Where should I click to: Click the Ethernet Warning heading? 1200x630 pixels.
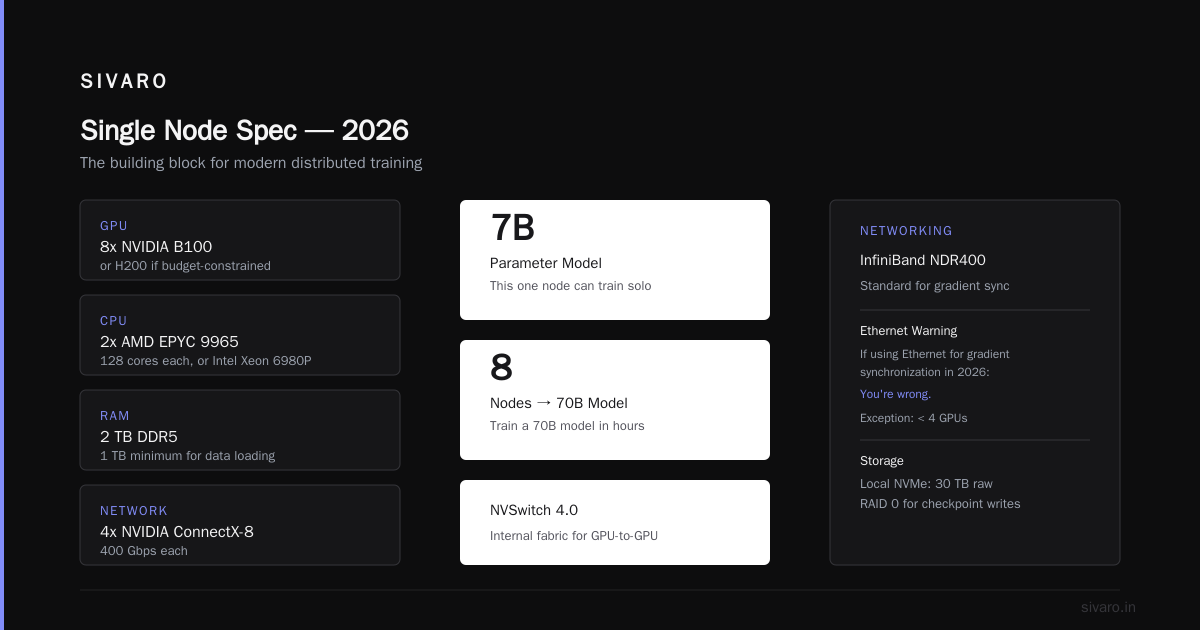click(908, 331)
